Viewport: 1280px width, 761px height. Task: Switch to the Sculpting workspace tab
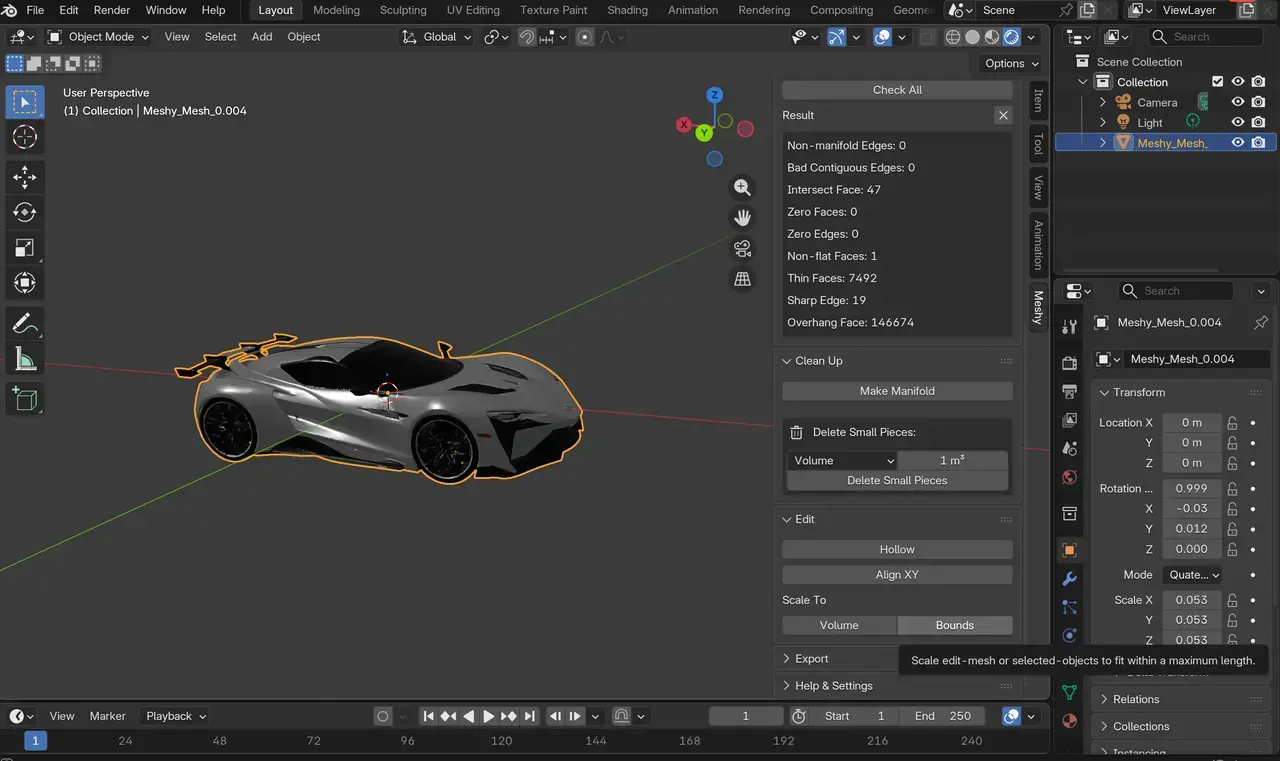[402, 10]
